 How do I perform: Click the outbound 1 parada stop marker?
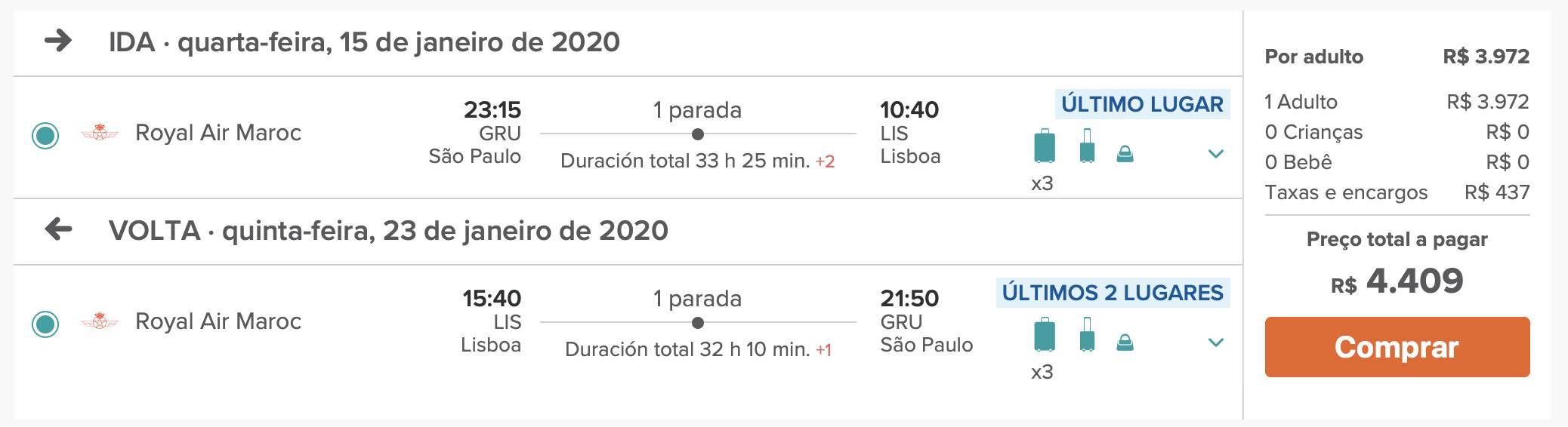(x=698, y=134)
